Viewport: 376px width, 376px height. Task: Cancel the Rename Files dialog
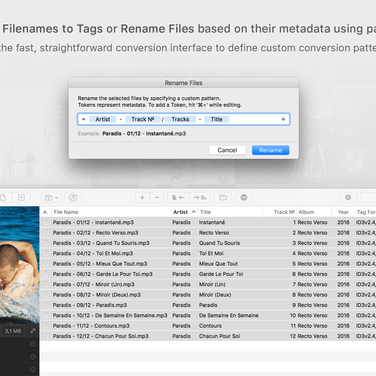pyautogui.click(x=227, y=150)
